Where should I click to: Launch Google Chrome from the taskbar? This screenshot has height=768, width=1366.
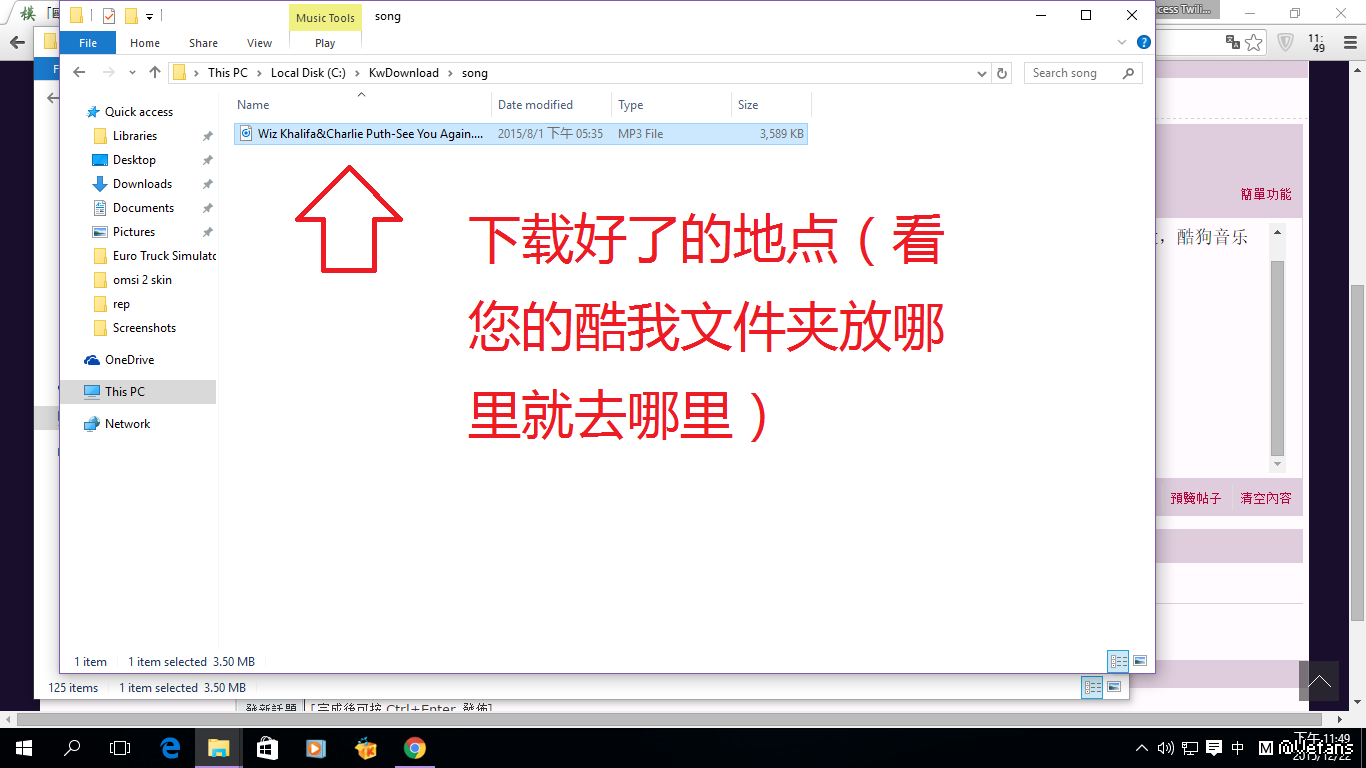coord(414,748)
